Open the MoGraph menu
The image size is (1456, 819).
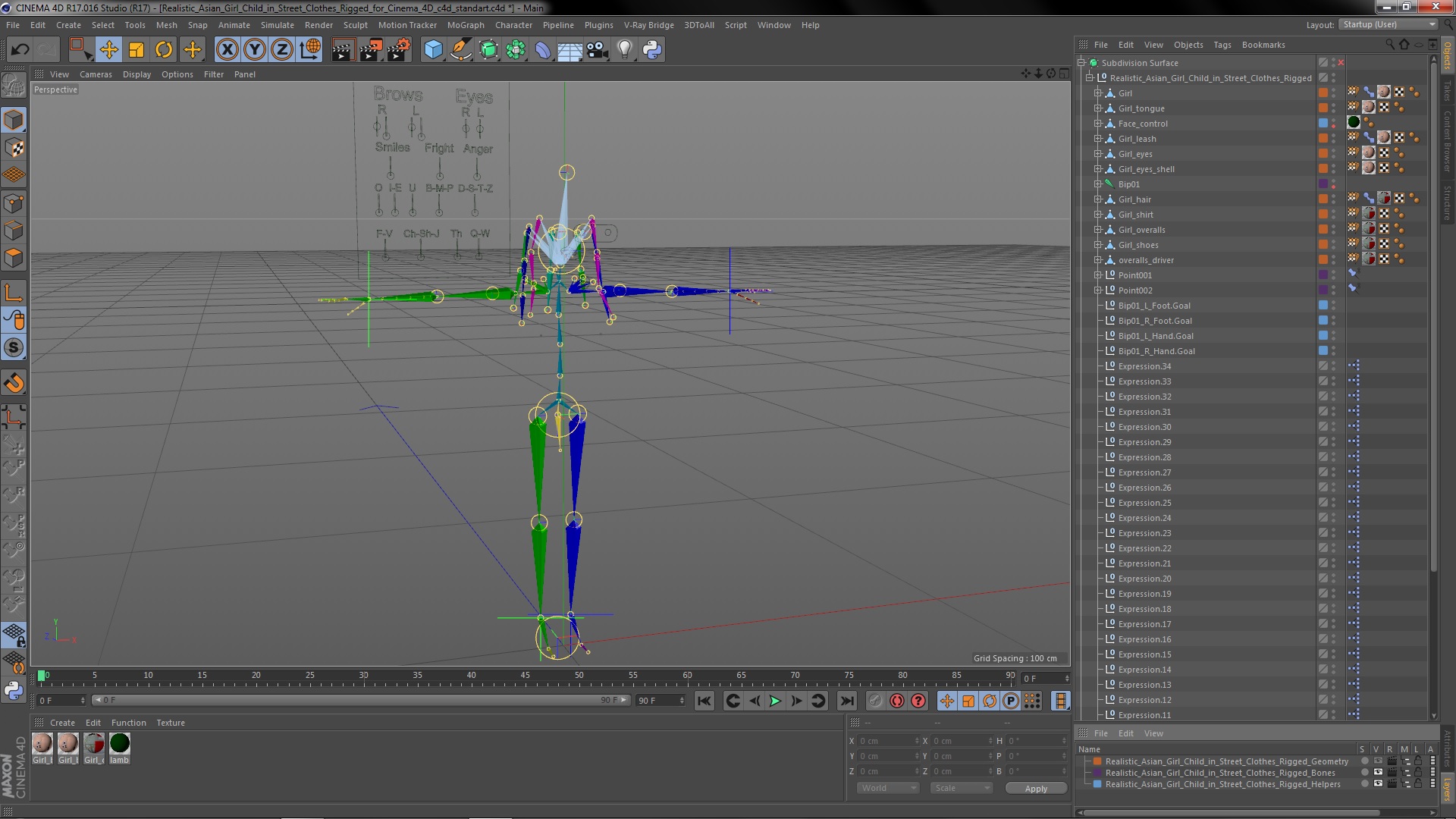(466, 25)
